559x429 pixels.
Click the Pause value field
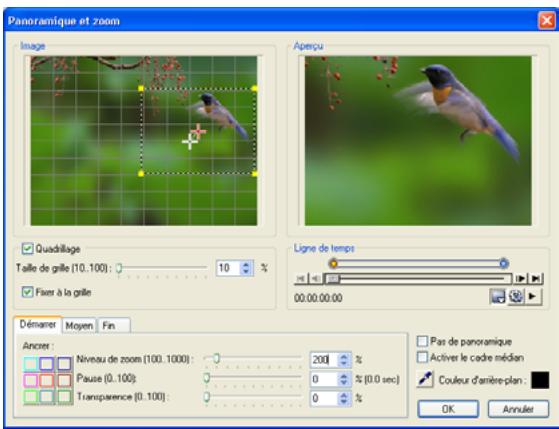pos(324,379)
